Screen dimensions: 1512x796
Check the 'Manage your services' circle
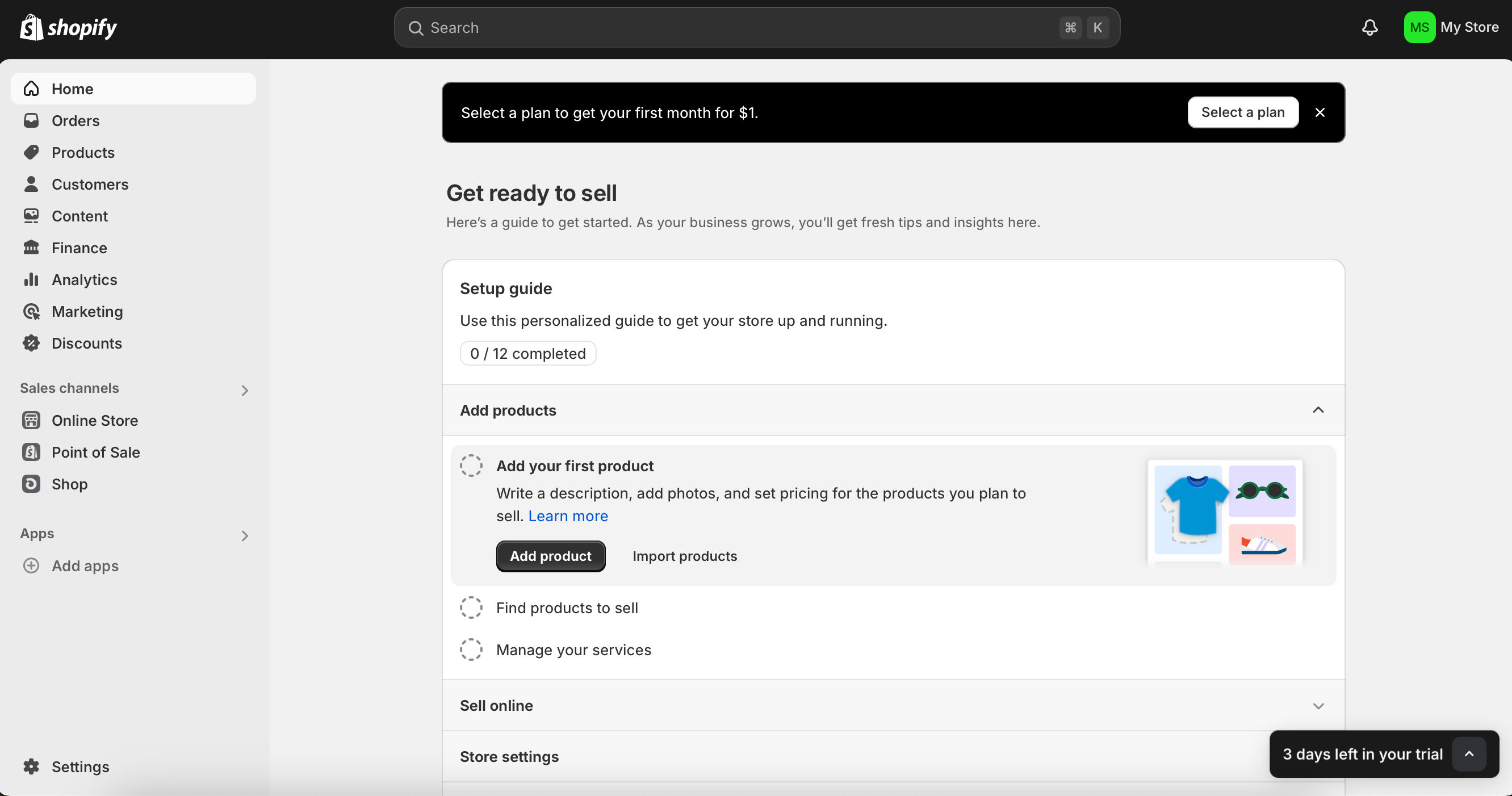point(471,650)
